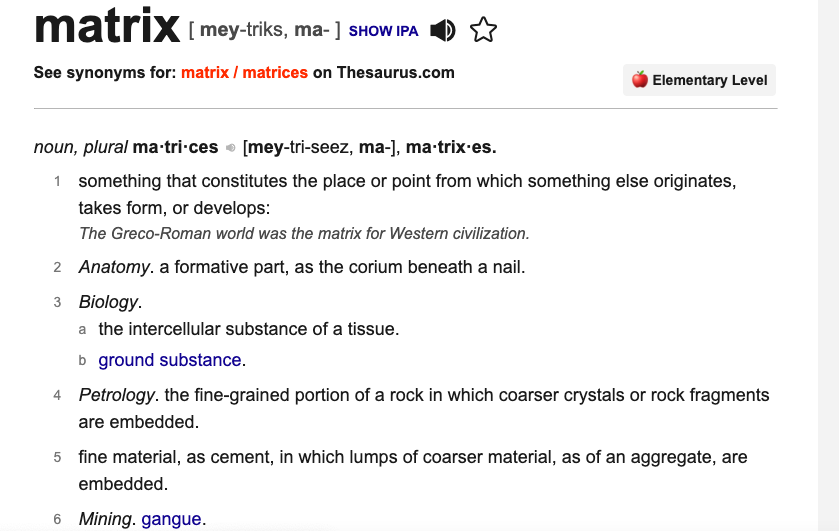Click the Thesaurus.com text in synonyms line
This screenshot has width=839, height=531.
395,72
